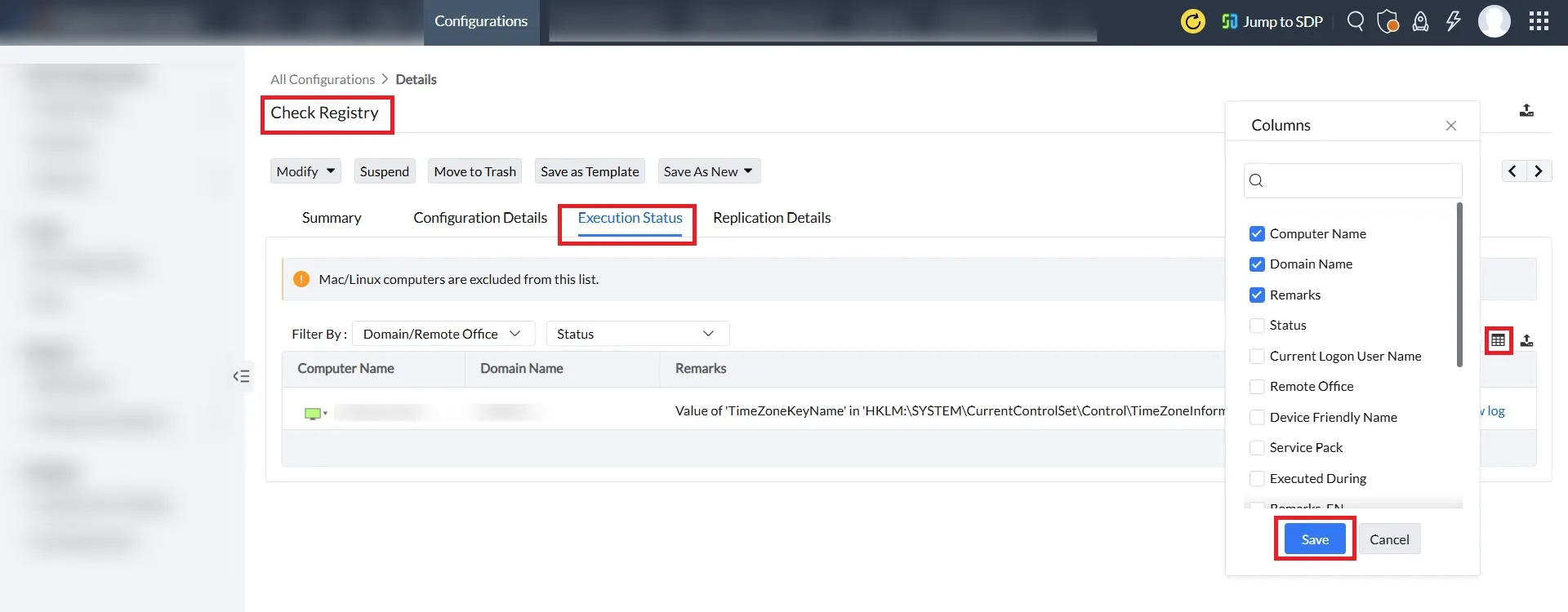Open Configurations top menu tab
This screenshot has height=612, width=1568.
click(481, 22)
